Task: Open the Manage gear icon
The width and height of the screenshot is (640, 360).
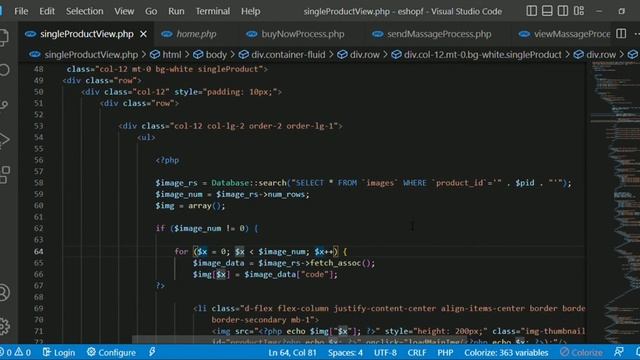Action: point(4,326)
